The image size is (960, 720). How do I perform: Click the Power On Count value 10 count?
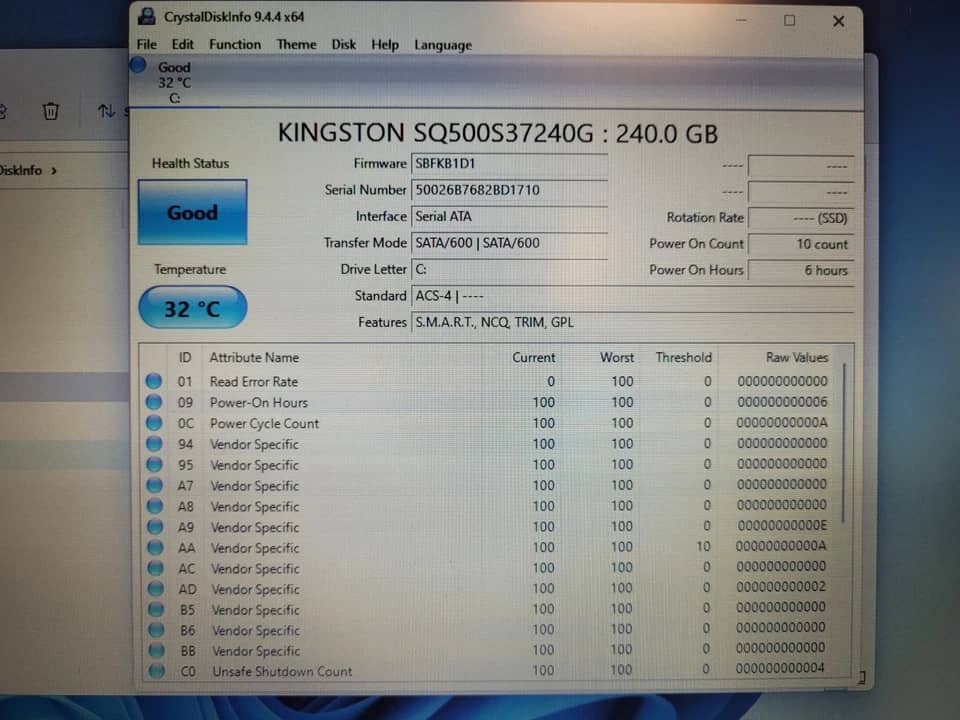(801, 244)
